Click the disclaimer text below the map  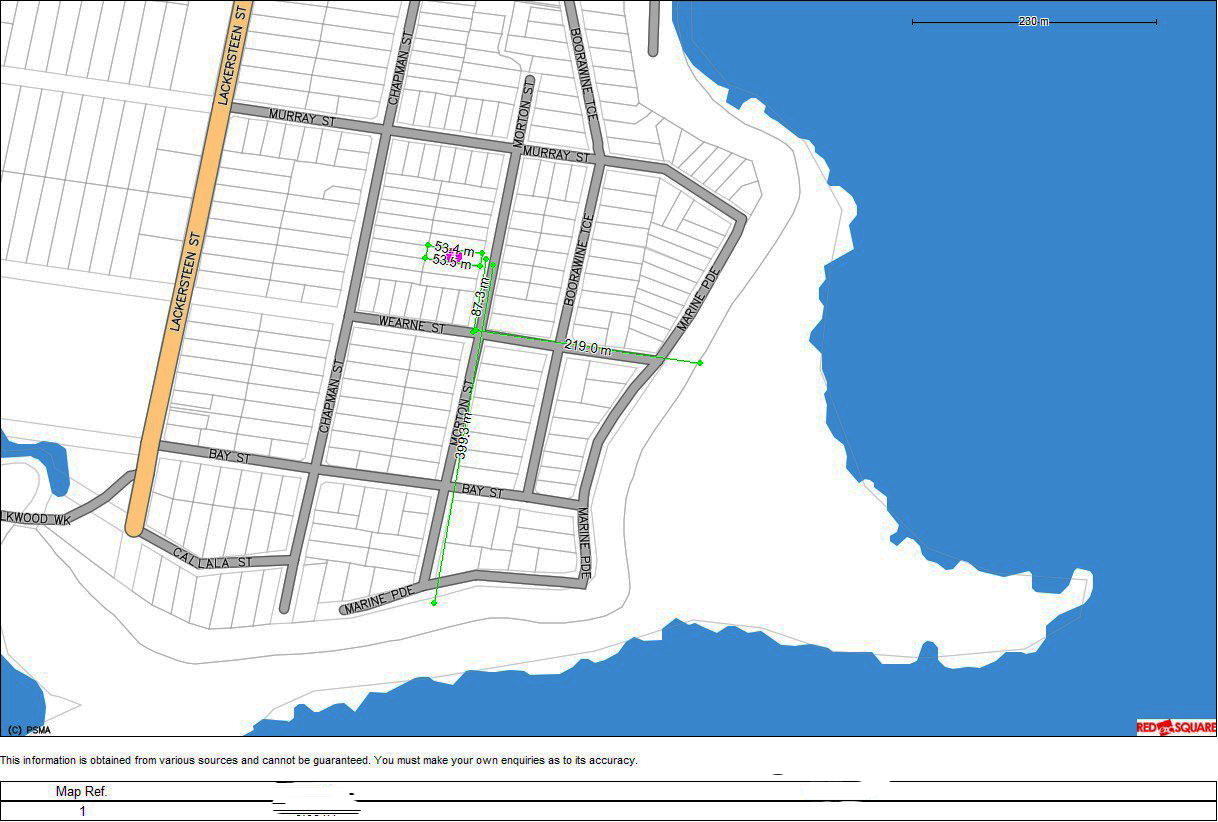[318, 758]
